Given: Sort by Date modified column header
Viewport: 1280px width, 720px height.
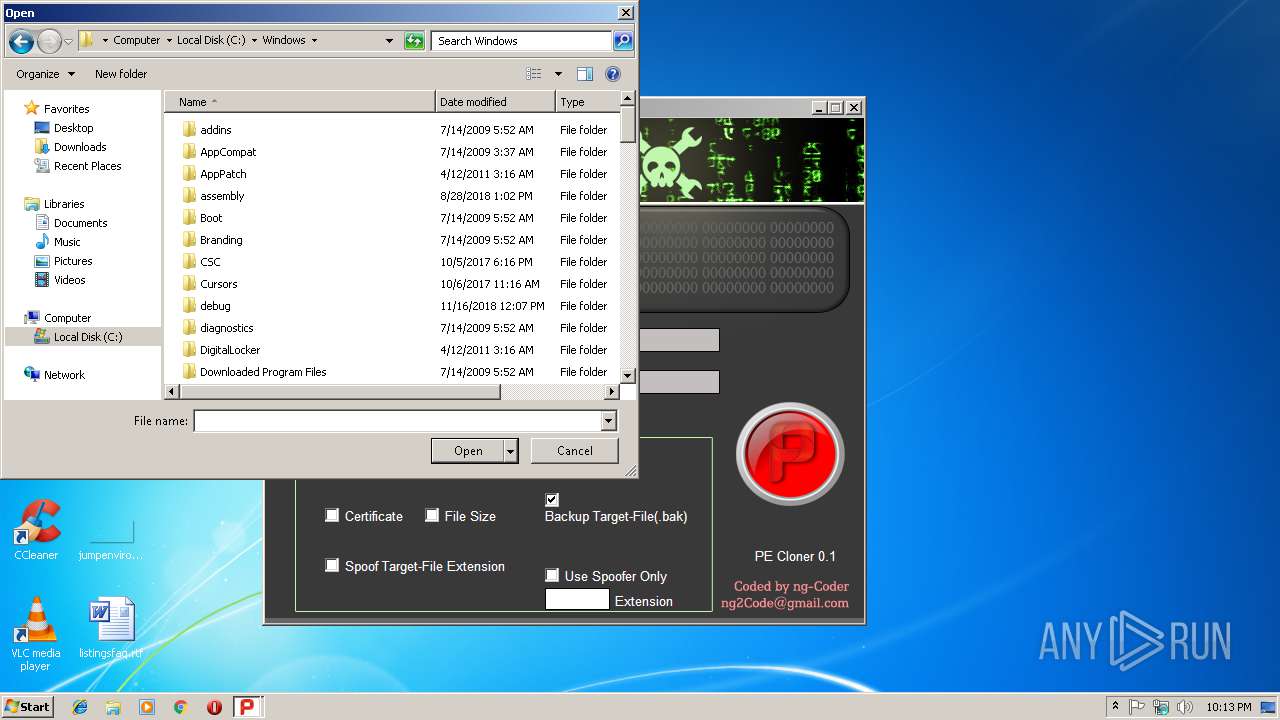Looking at the screenshot, I should point(495,102).
